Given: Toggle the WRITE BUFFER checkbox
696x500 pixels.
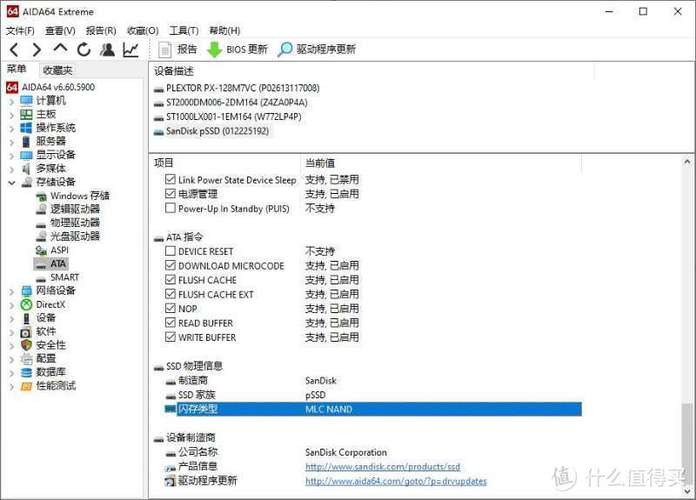Looking at the screenshot, I should [x=170, y=337].
